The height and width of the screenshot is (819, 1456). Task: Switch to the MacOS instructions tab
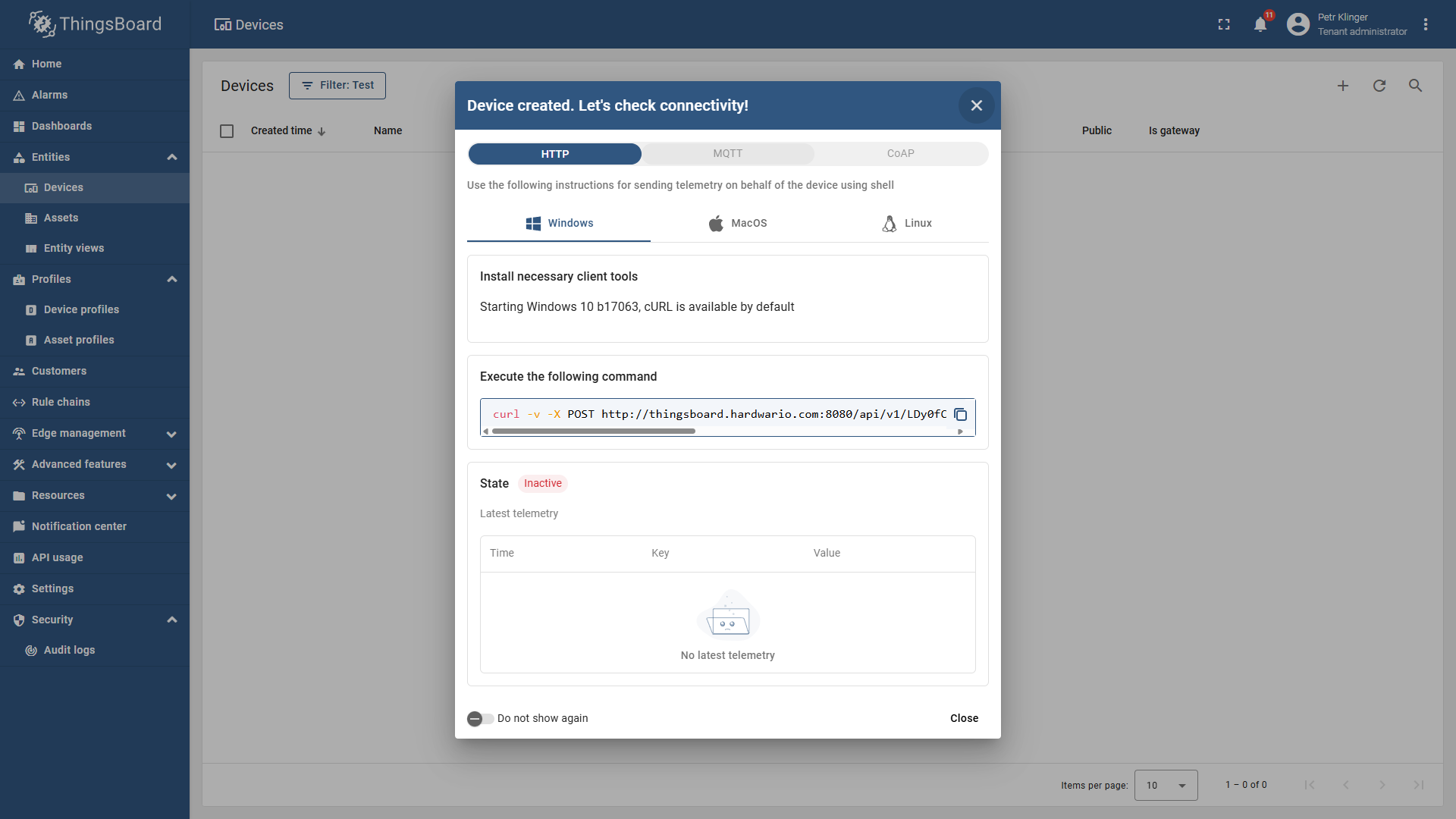pos(739,223)
